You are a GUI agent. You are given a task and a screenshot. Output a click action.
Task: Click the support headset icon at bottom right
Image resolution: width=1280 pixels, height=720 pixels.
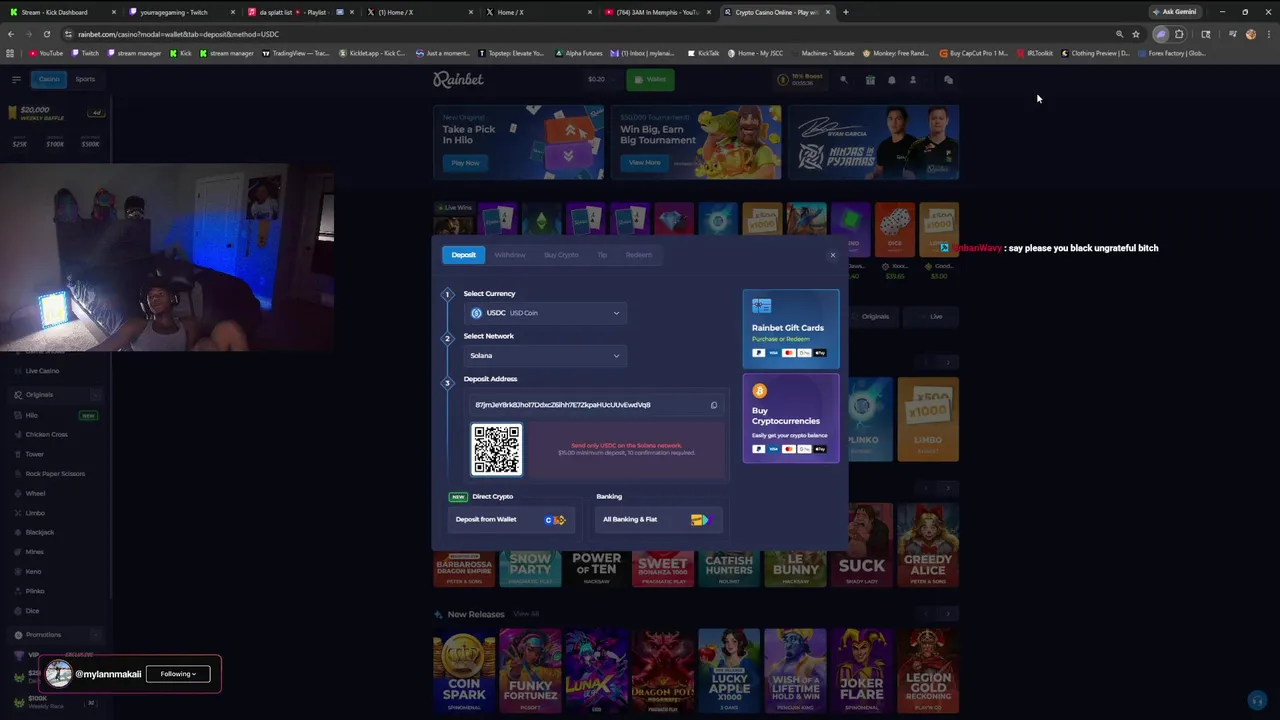[1257, 700]
